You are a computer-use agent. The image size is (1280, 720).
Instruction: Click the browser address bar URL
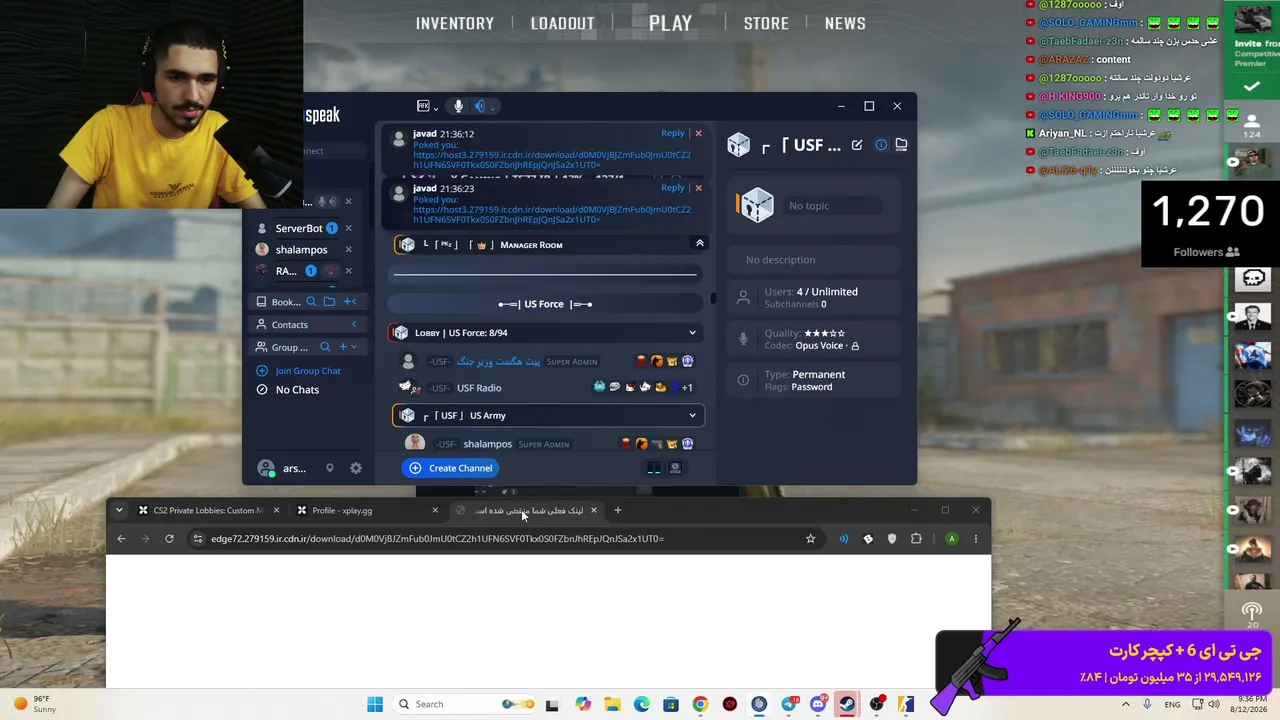437,539
